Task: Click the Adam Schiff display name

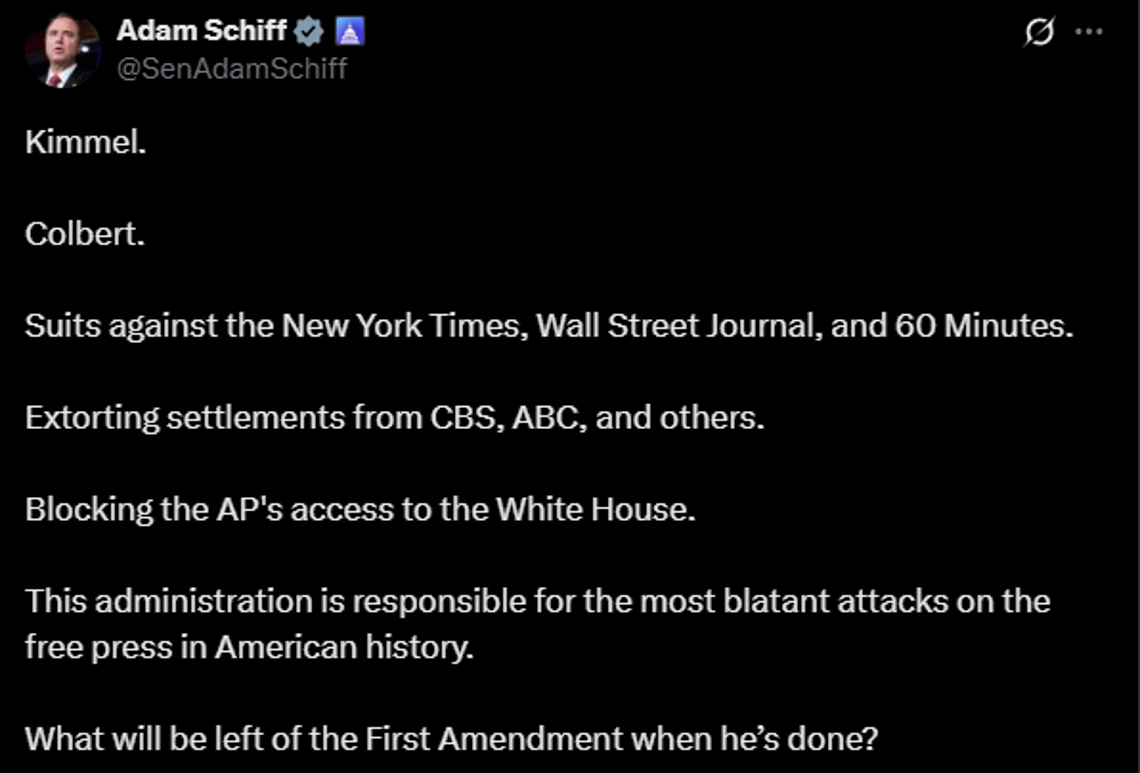Action: click(x=201, y=31)
